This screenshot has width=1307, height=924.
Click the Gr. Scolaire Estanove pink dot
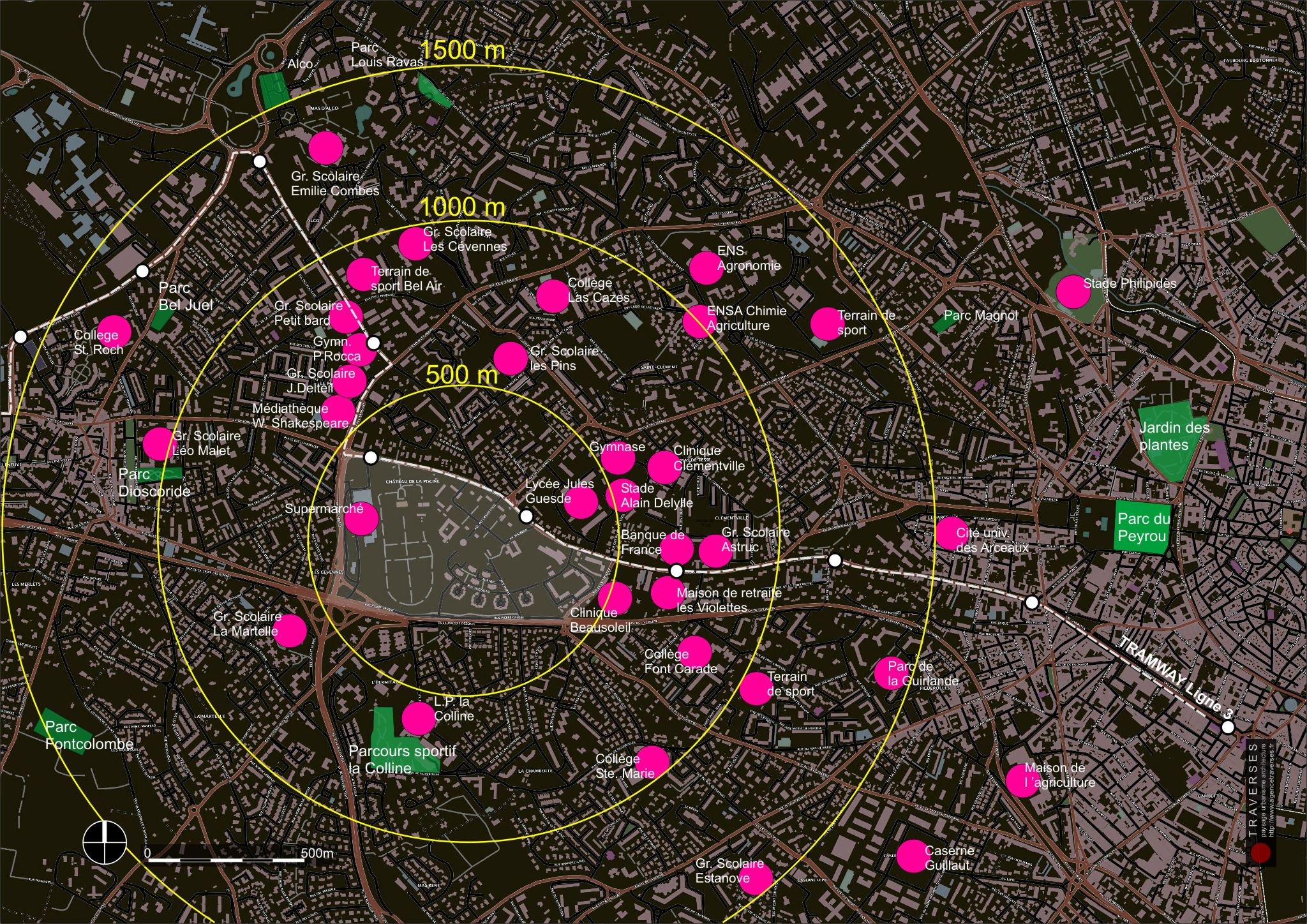point(756,878)
